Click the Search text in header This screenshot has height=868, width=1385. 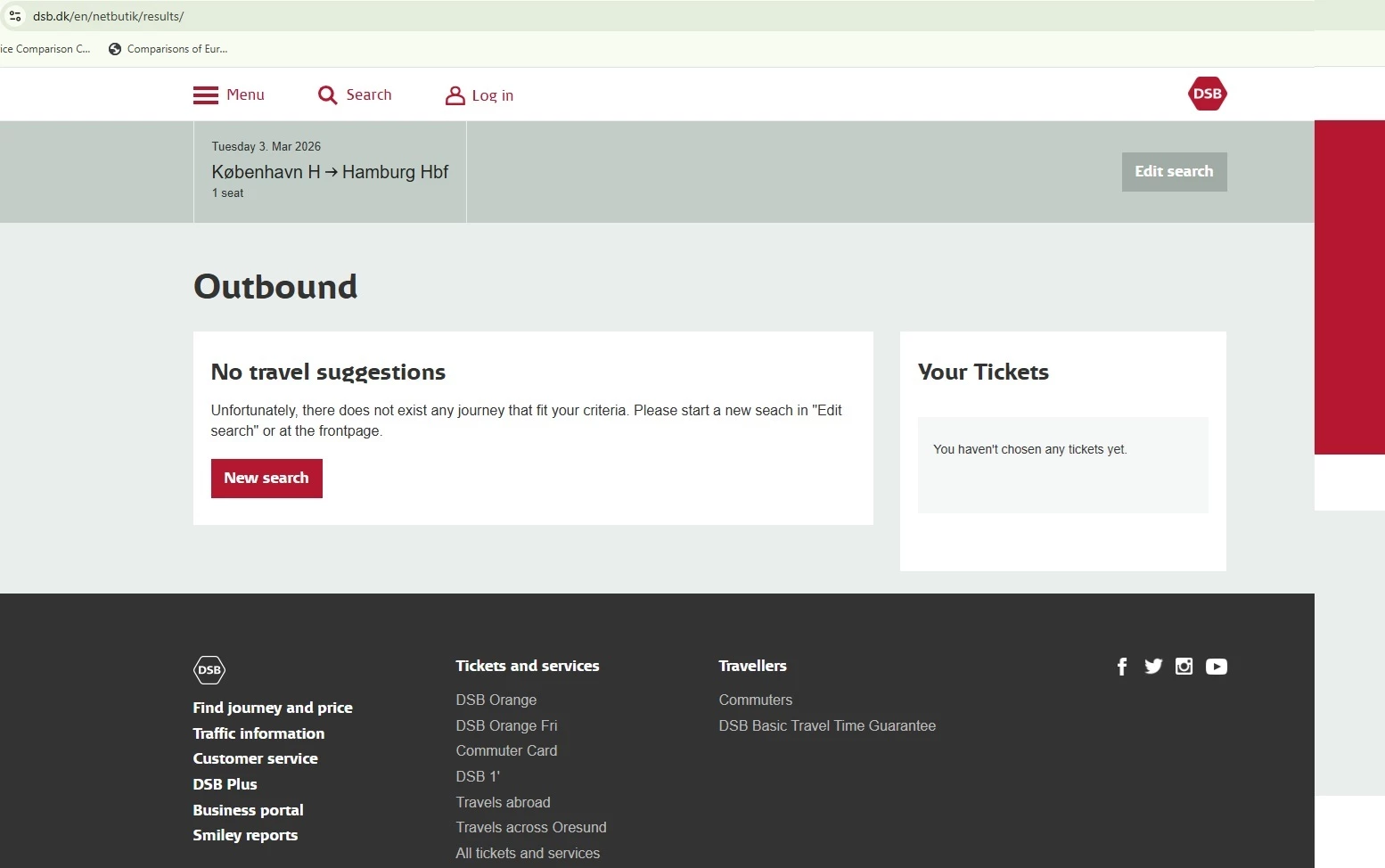[x=369, y=95]
